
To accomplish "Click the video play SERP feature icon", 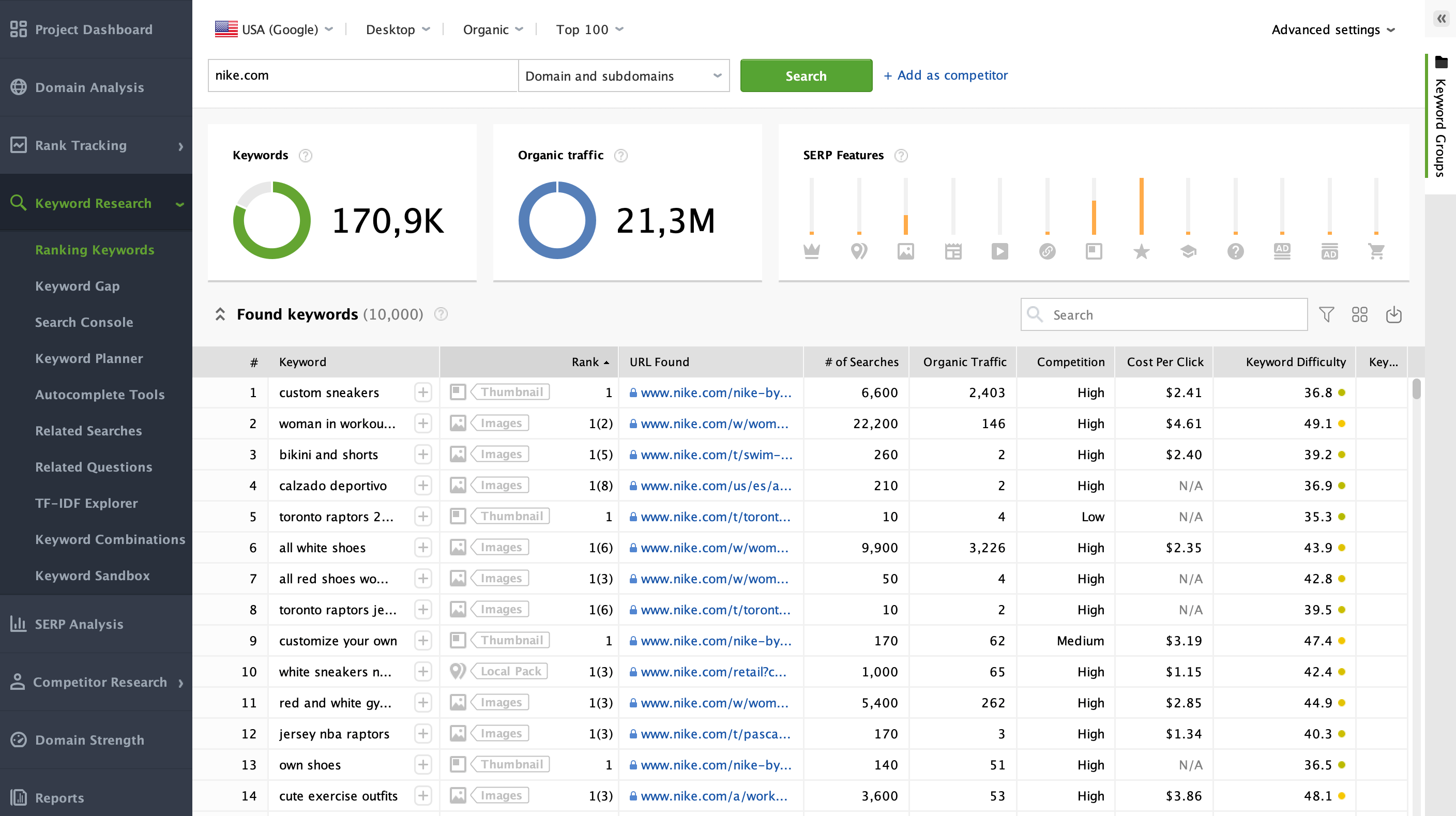I will click(1000, 251).
